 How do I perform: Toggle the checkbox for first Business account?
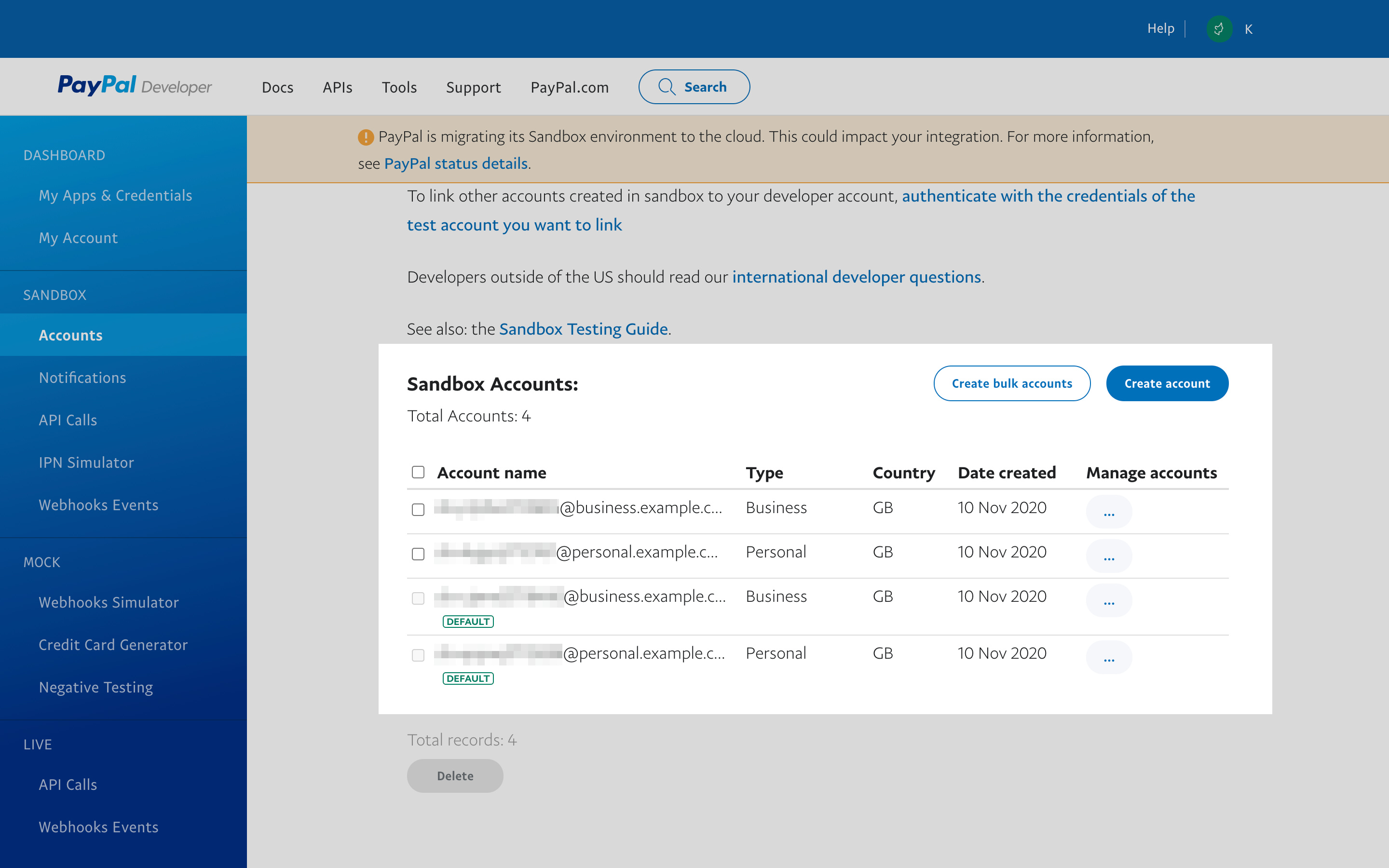pyautogui.click(x=418, y=509)
